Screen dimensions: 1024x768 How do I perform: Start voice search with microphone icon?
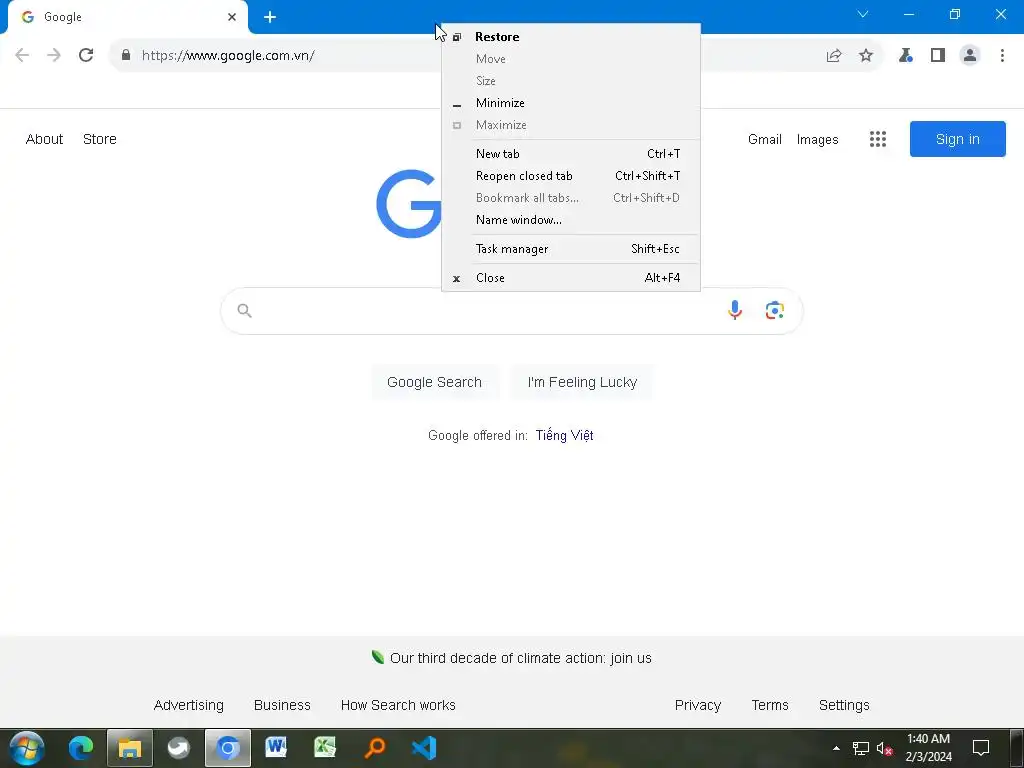[735, 310]
